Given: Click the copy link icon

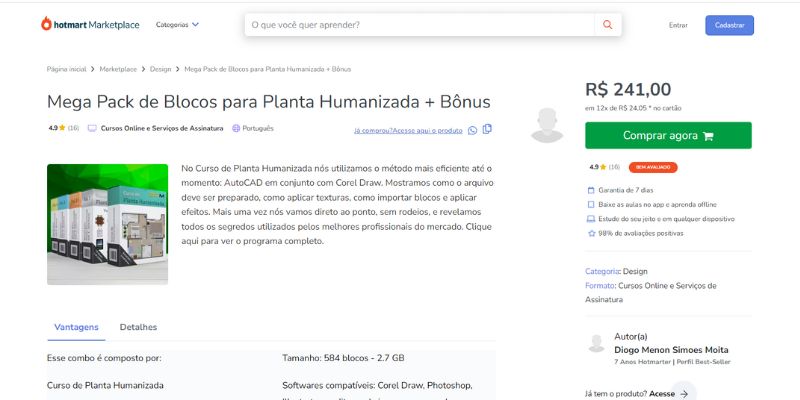Looking at the screenshot, I should (x=487, y=129).
